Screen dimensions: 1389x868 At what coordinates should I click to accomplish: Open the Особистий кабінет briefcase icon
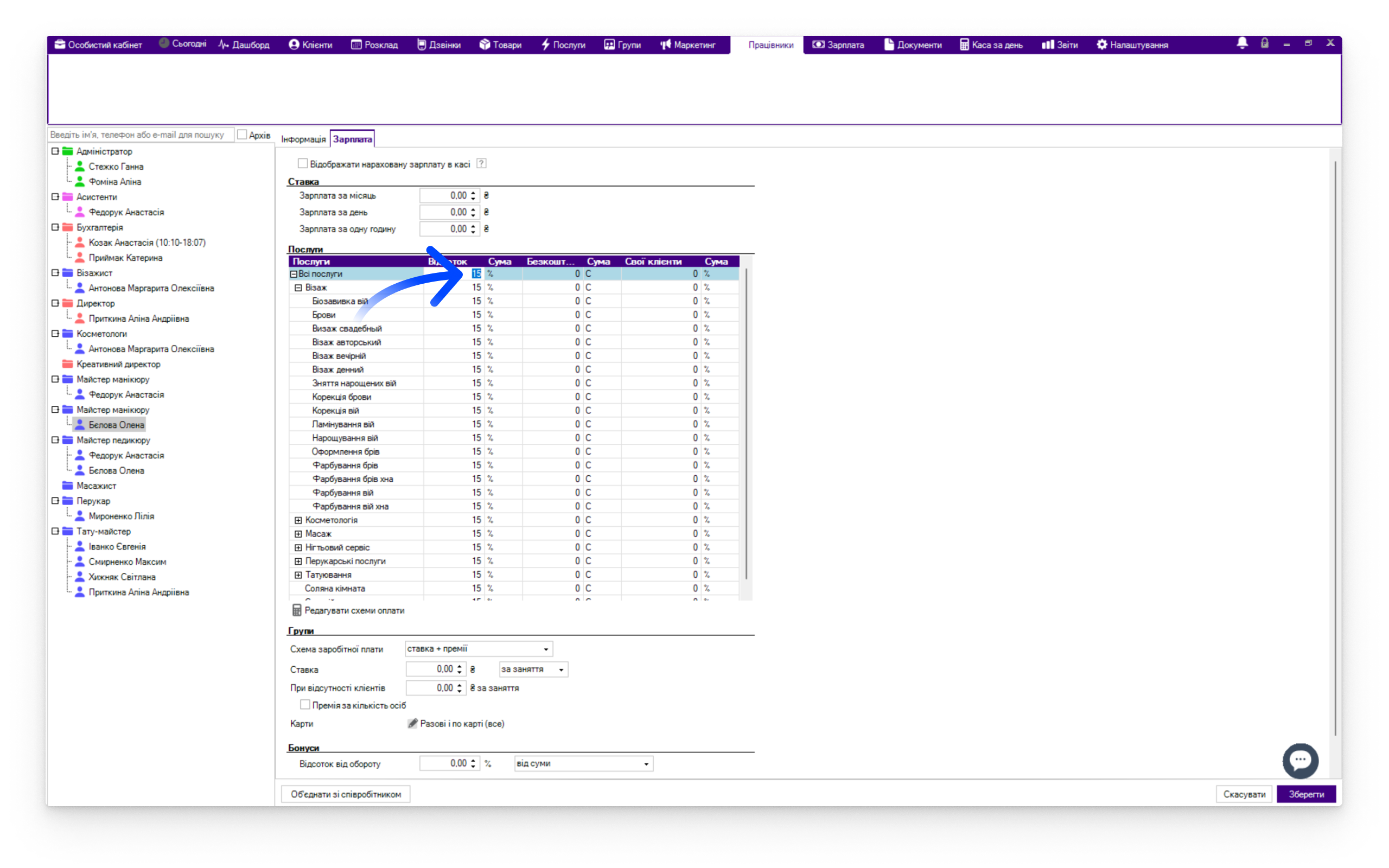(60, 44)
